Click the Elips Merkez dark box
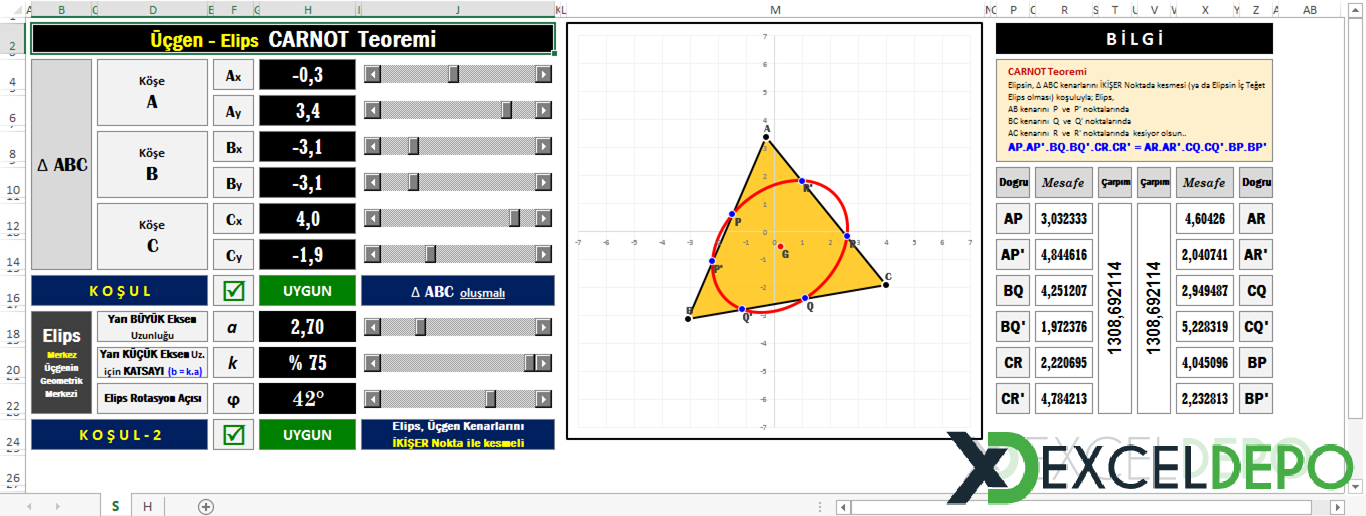Image resolution: width=1366 pixels, height=516 pixels. (62, 361)
